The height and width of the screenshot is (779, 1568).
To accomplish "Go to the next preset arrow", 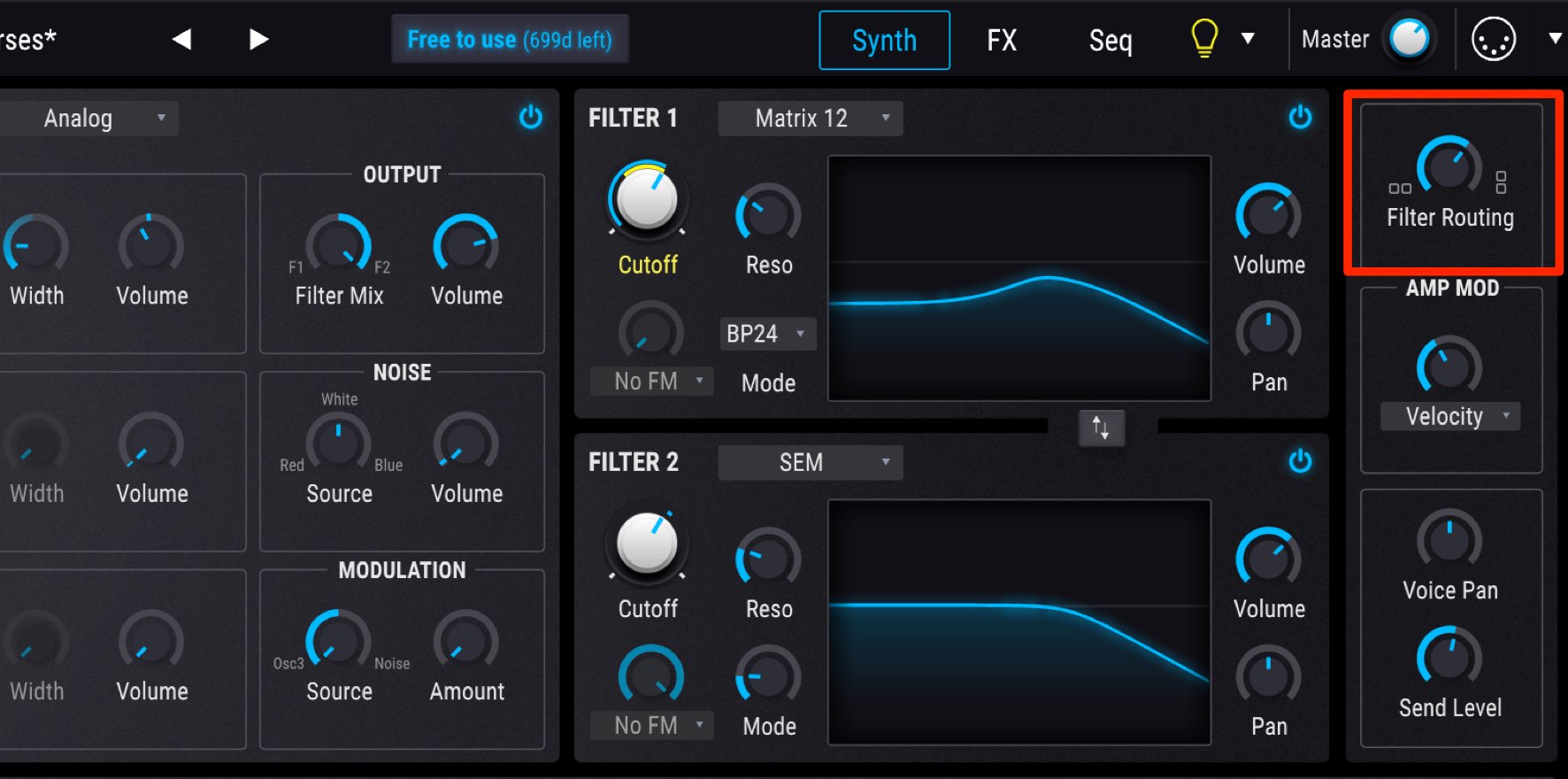I will 258,39.
